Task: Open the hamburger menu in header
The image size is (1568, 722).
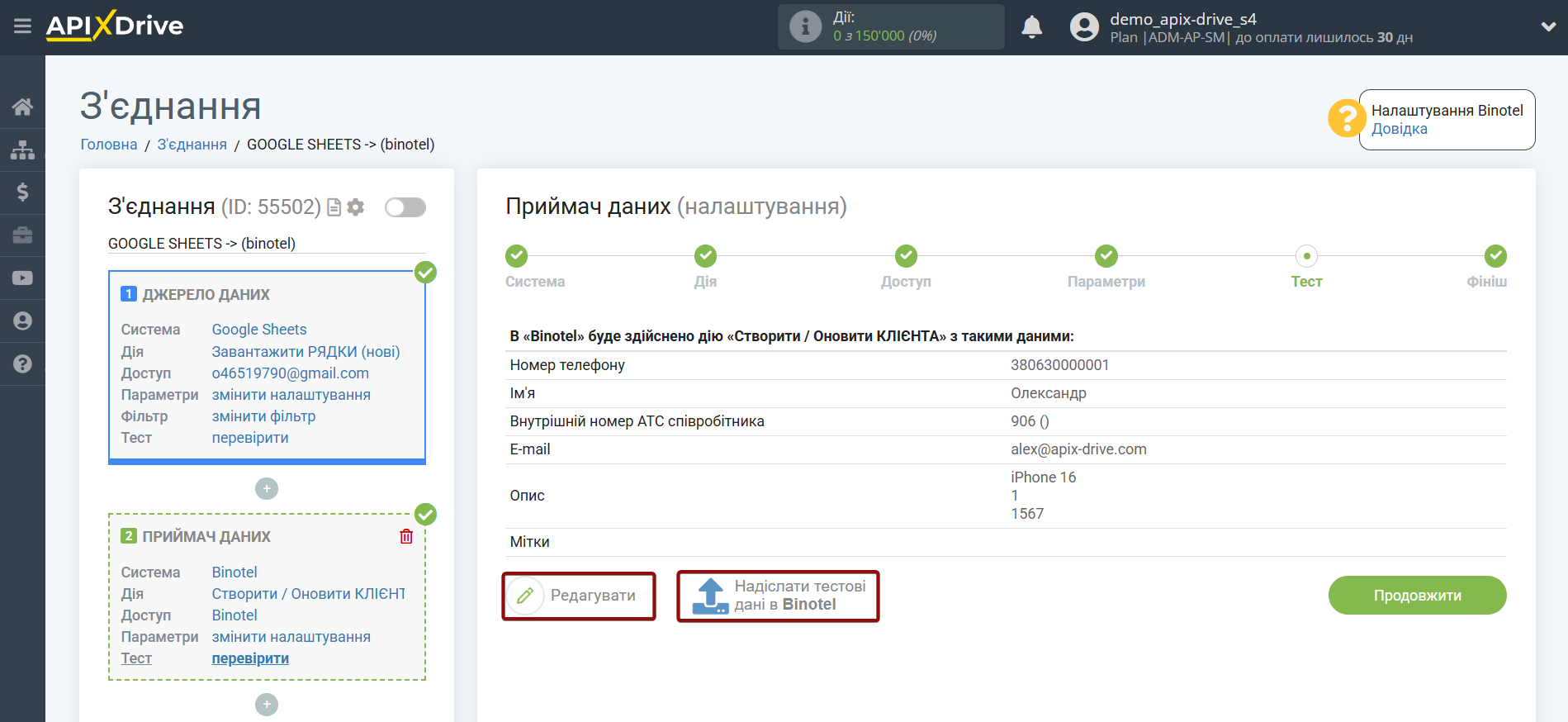Action: pyautogui.click(x=22, y=26)
